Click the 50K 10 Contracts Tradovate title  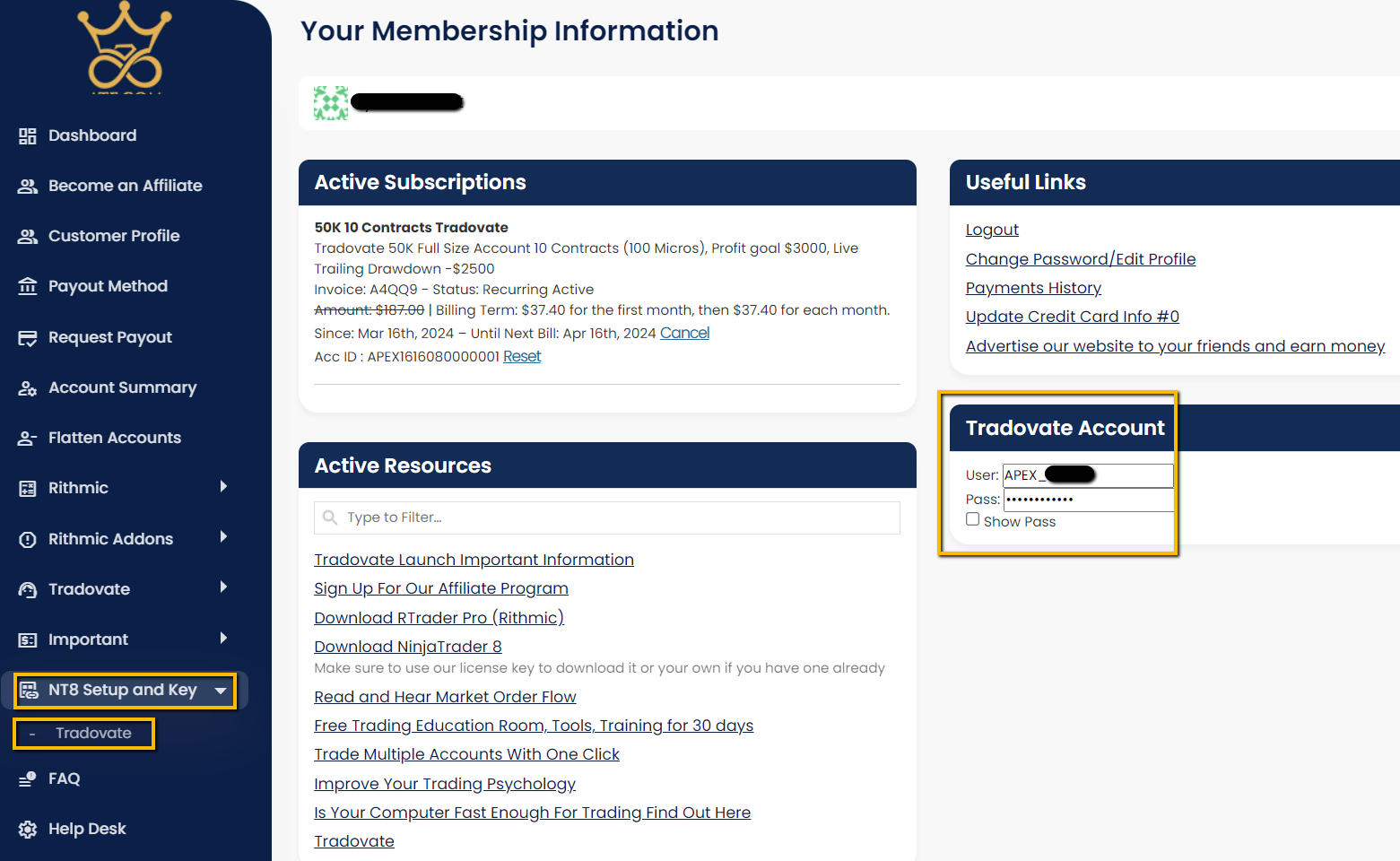pyautogui.click(x=411, y=228)
